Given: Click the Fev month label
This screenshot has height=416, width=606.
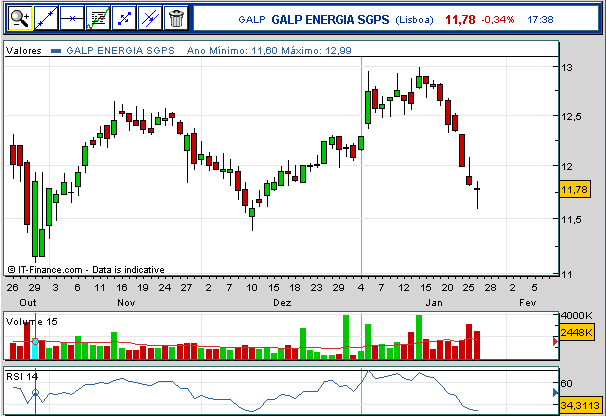Looking at the screenshot, I should tap(528, 303).
